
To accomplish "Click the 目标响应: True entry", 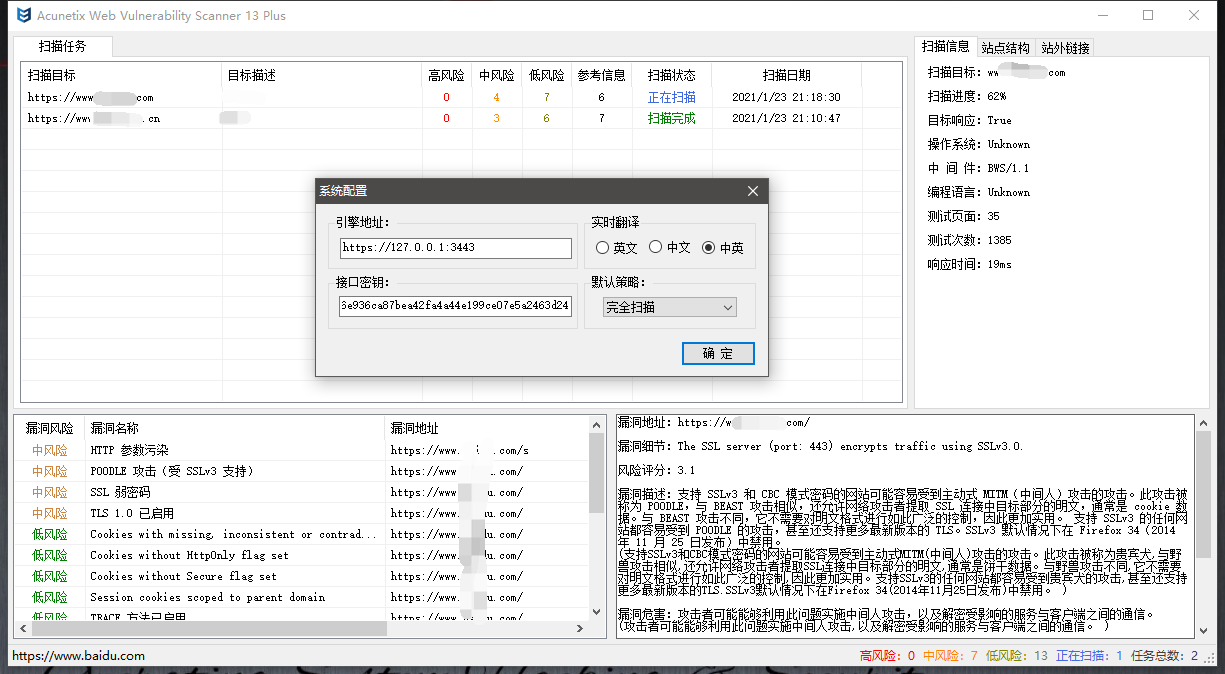I will coord(970,120).
